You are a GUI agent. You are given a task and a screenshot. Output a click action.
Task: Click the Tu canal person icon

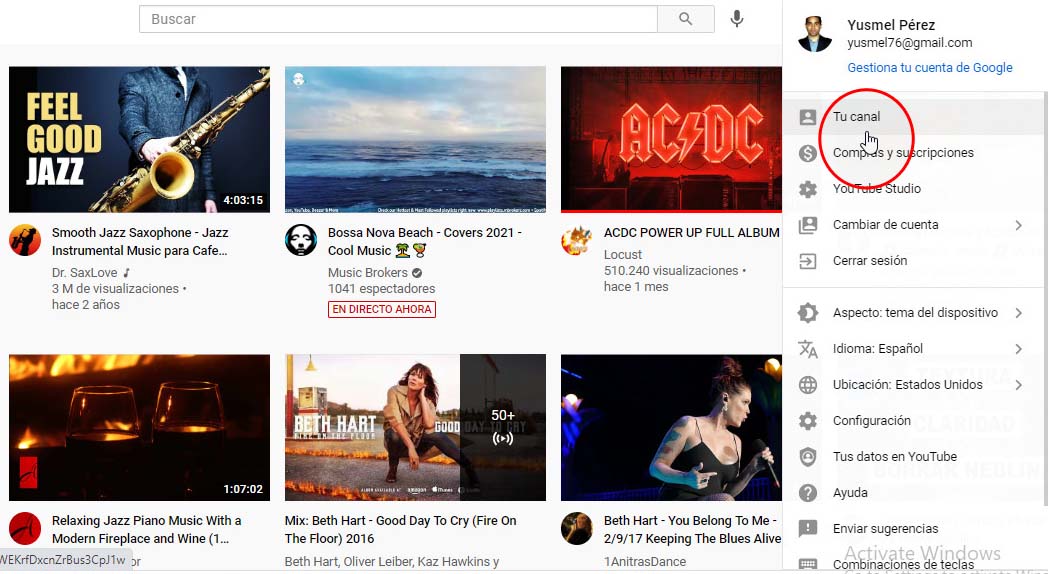(x=807, y=117)
